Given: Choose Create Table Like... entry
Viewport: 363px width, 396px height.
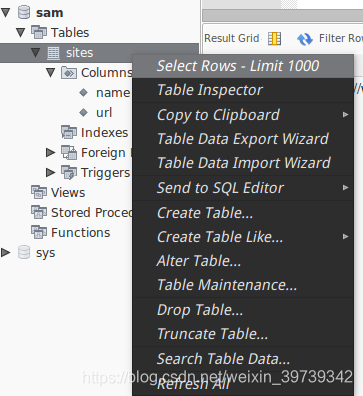Looking at the screenshot, I should 243,237.
